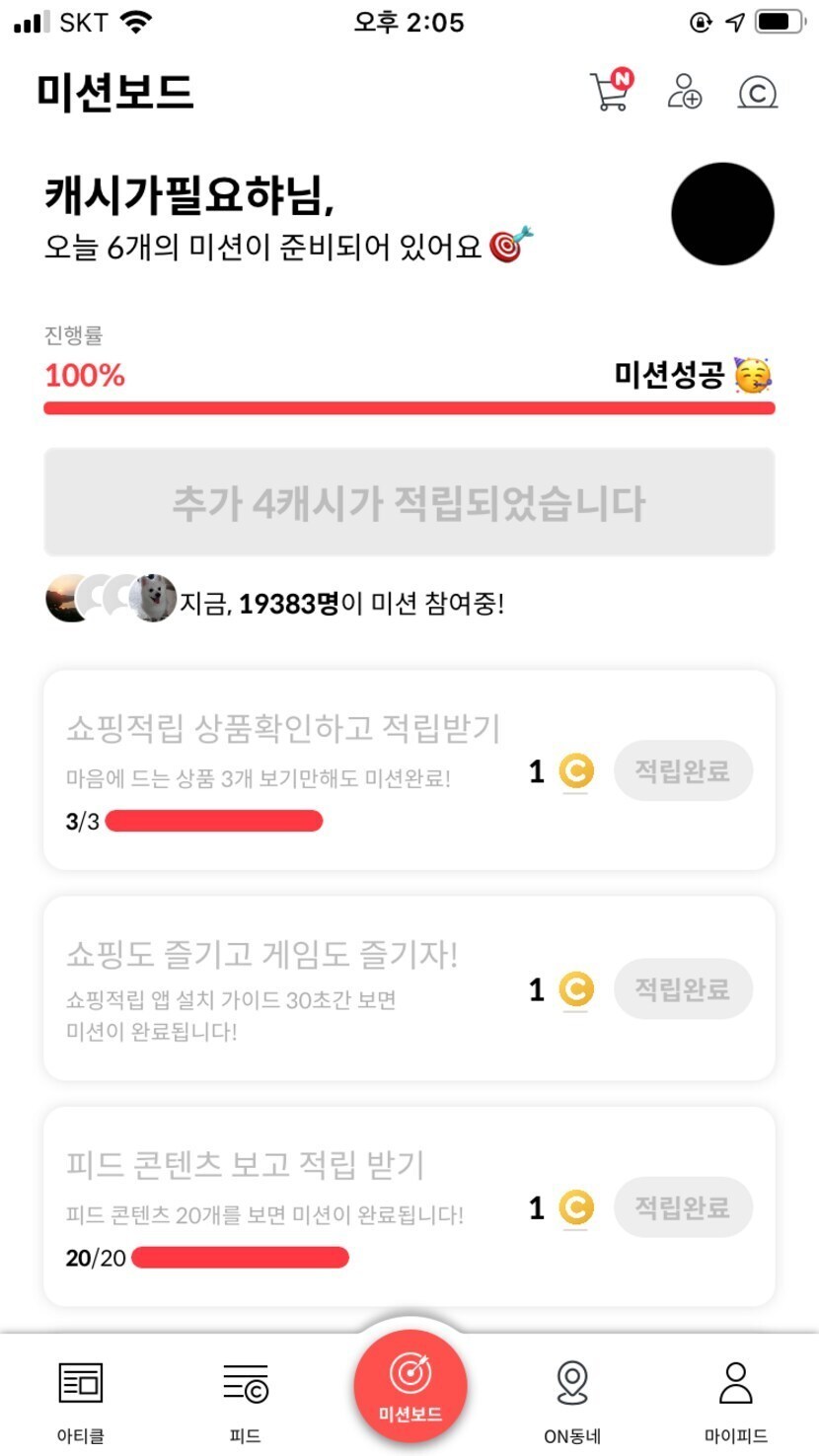Viewport: 819px width, 1456px height.
Task: Open the cash coin icon in header
Action: pos(757,92)
